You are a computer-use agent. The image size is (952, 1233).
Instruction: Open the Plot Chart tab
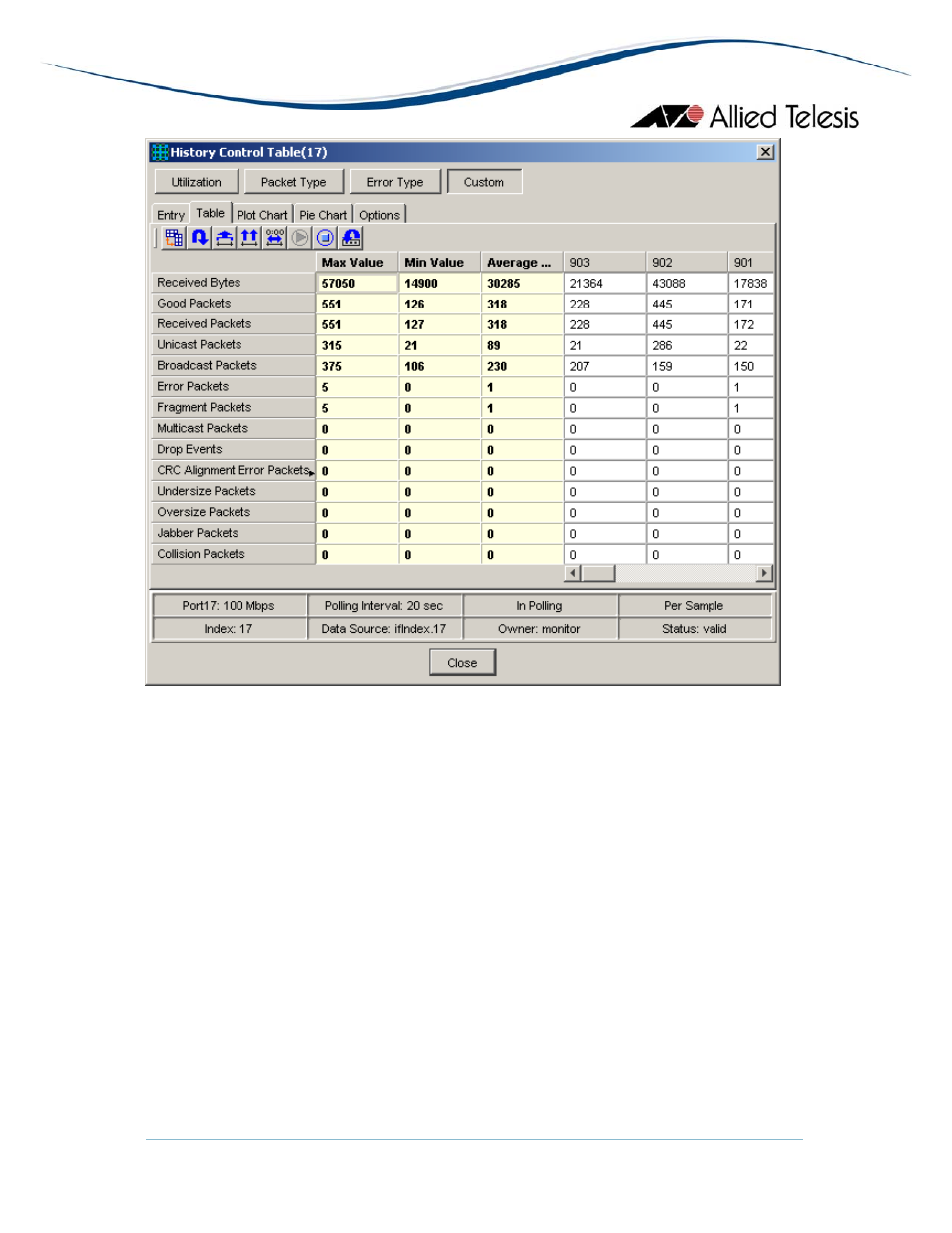click(x=262, y=215)
